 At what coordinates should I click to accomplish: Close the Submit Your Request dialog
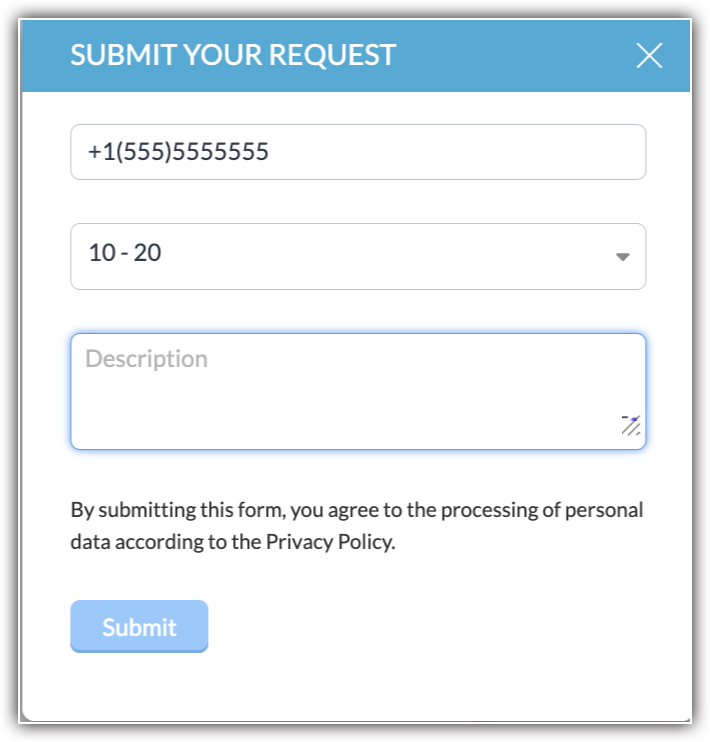click(x=649, y=56)
